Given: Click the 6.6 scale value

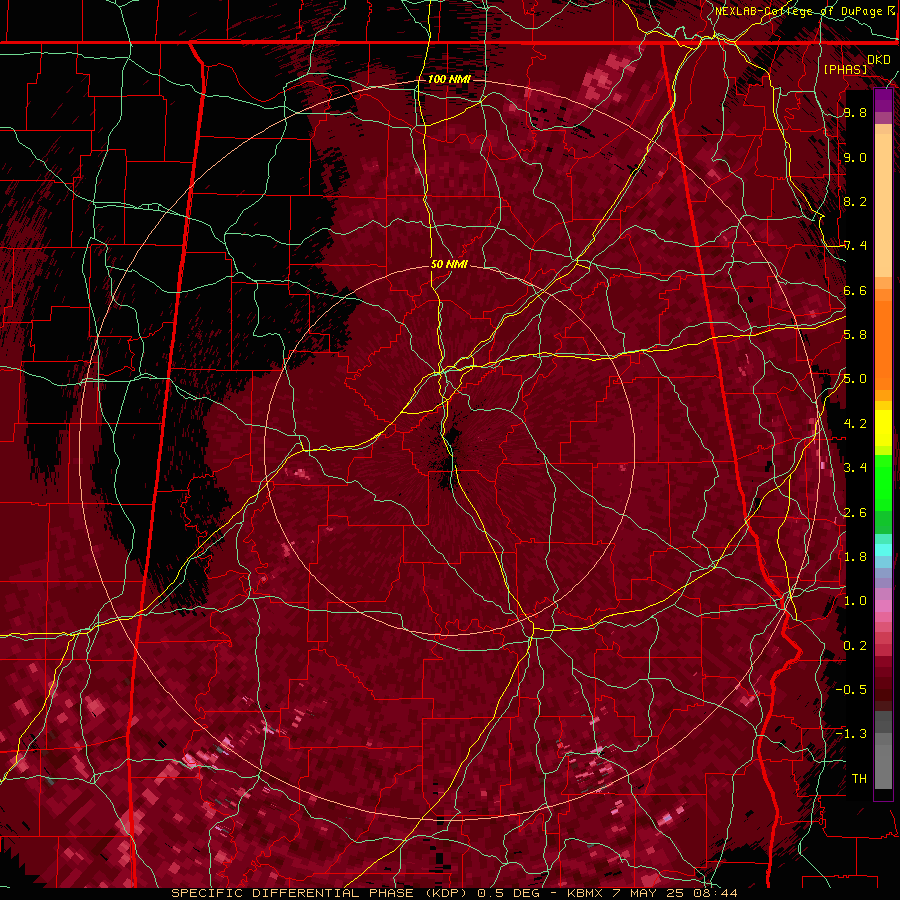Looking at the screenshot, I should pyautogui.click(x=855, y=290).
